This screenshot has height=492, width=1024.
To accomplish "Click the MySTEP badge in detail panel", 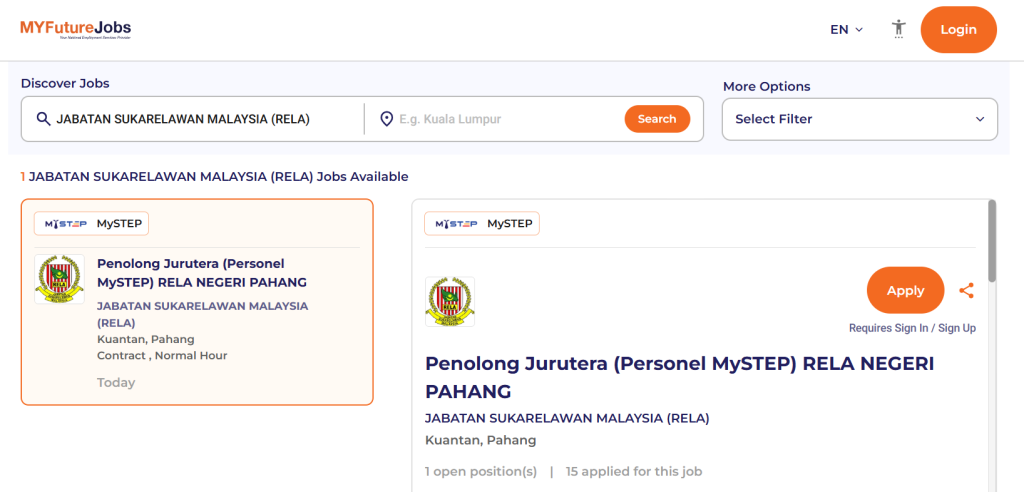I will [x=482, y=224].
